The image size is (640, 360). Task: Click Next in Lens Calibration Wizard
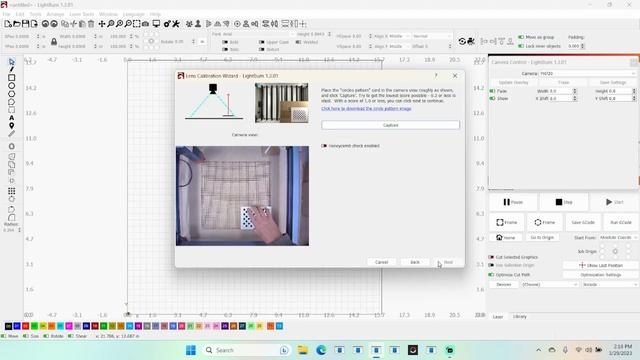tap(448, 262)
